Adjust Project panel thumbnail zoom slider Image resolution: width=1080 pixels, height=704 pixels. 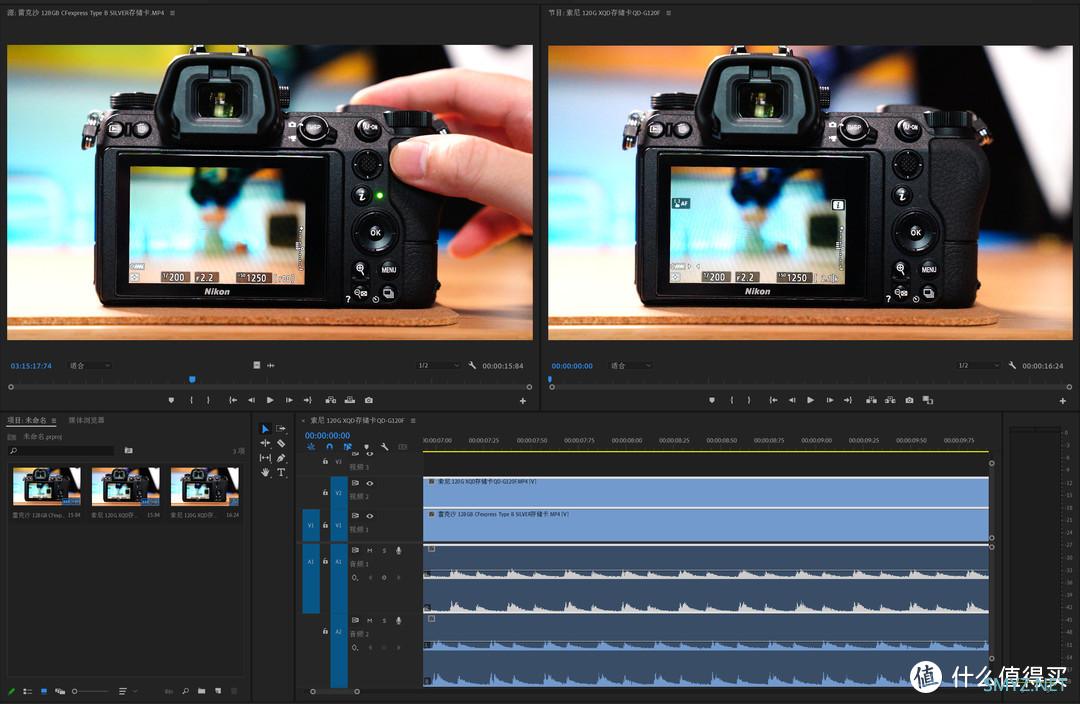[x=90, y=691]
